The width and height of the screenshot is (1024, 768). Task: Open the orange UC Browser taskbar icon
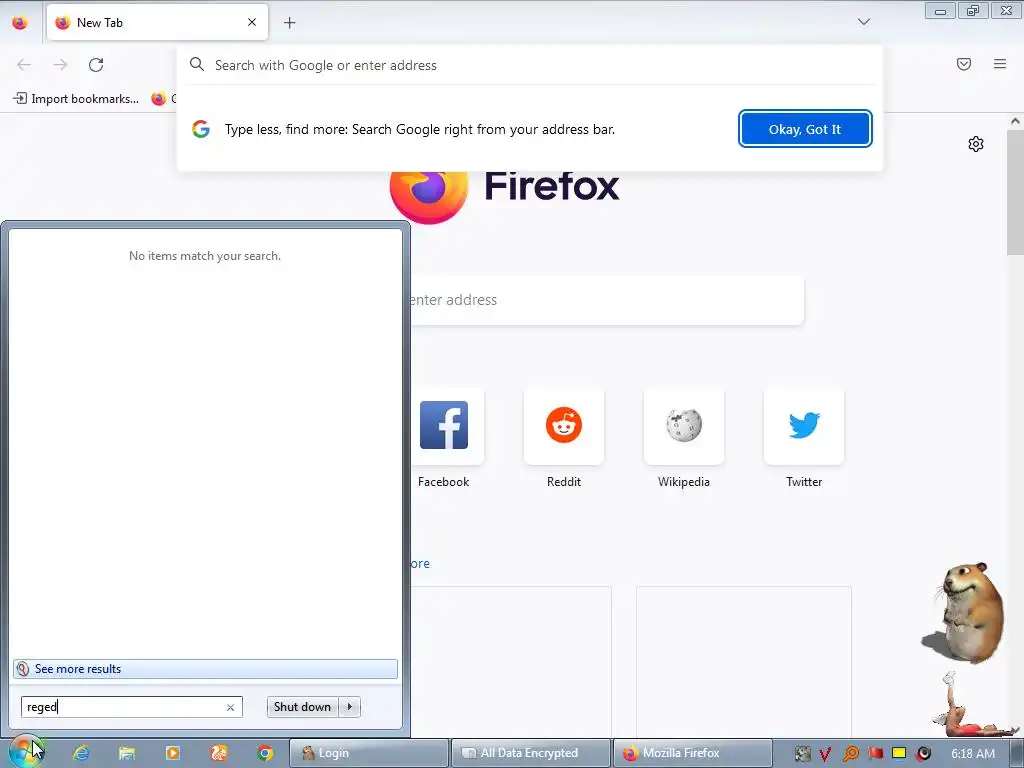coord(219,753)
